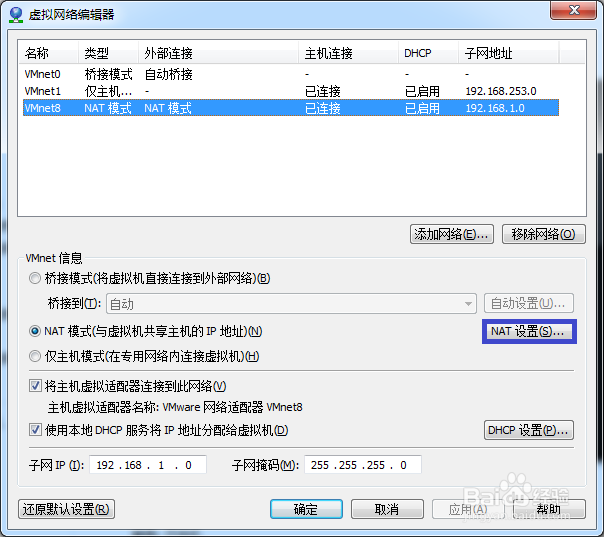Select 桥接模式 radio button

point(35,278)
